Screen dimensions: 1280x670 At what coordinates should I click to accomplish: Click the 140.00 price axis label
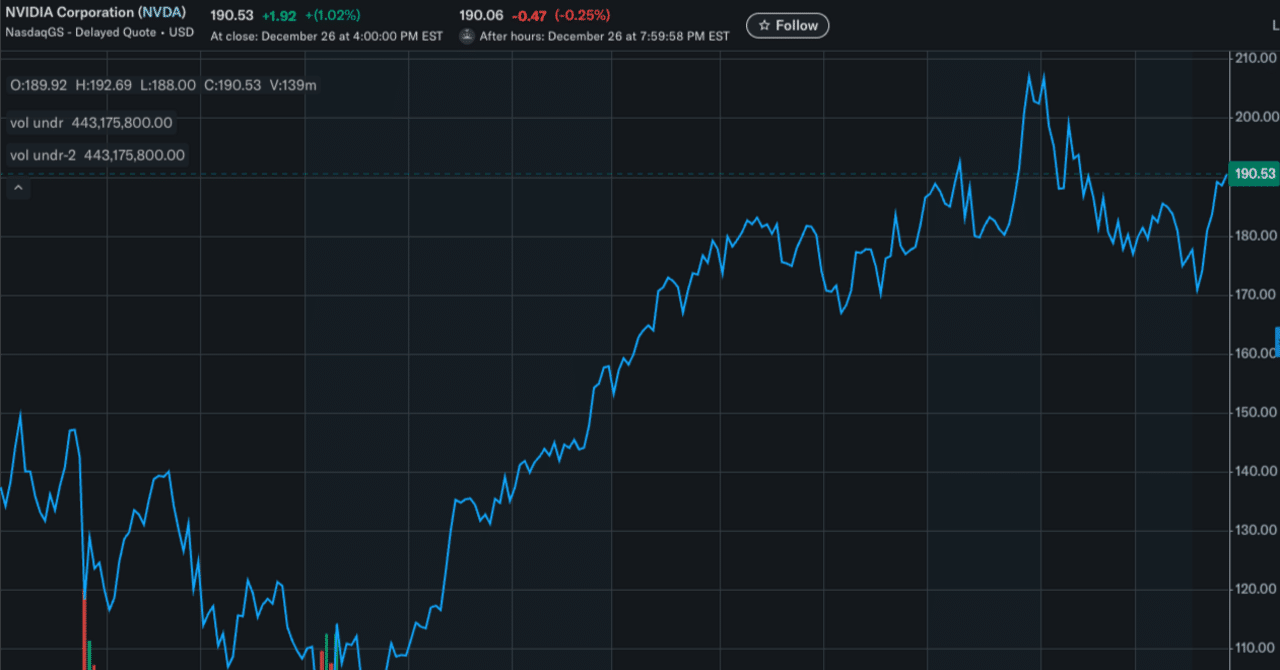pos(1256,471)
